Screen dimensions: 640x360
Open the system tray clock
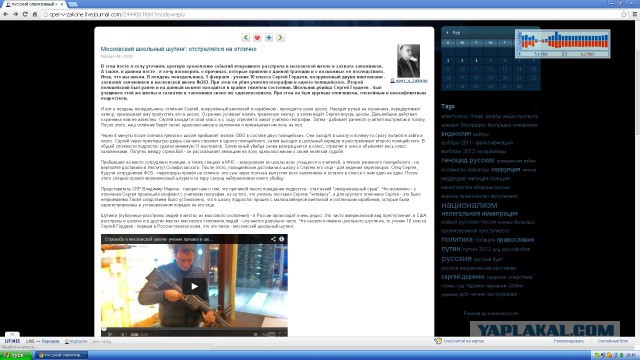tap(632, 355)
